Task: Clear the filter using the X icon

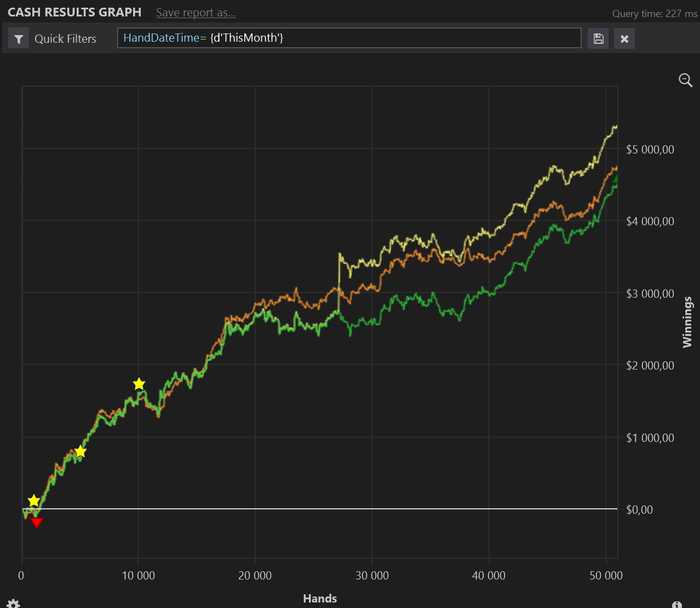Action: coord(624,39)
